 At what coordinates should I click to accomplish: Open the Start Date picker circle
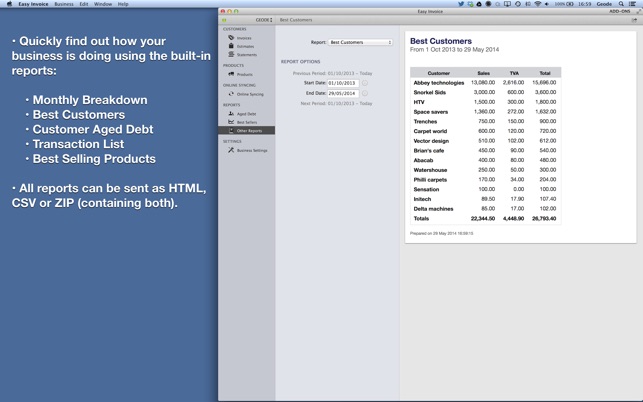(x=365, y=83)
